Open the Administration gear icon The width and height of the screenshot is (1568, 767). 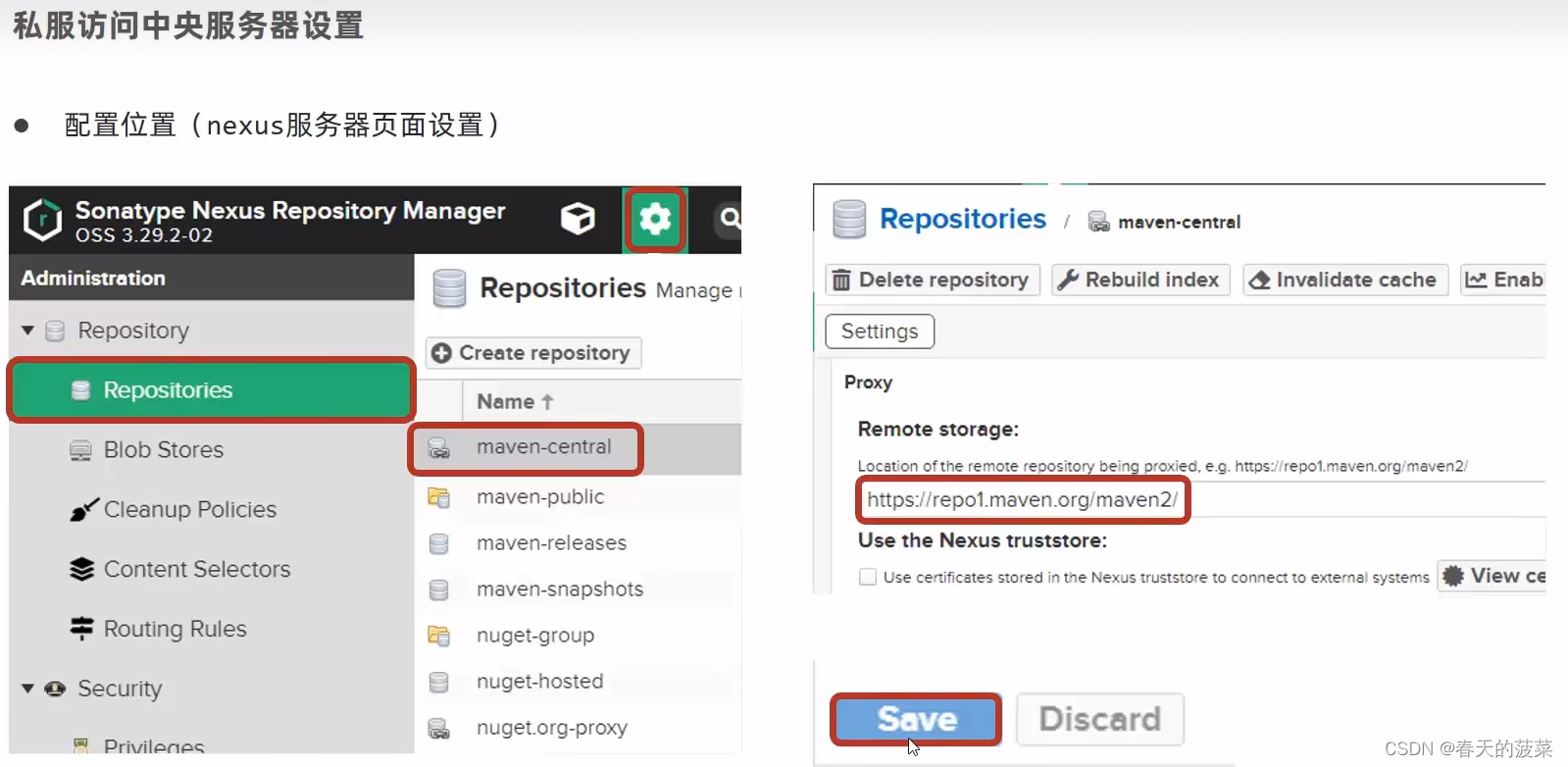[x=655, y=219]
